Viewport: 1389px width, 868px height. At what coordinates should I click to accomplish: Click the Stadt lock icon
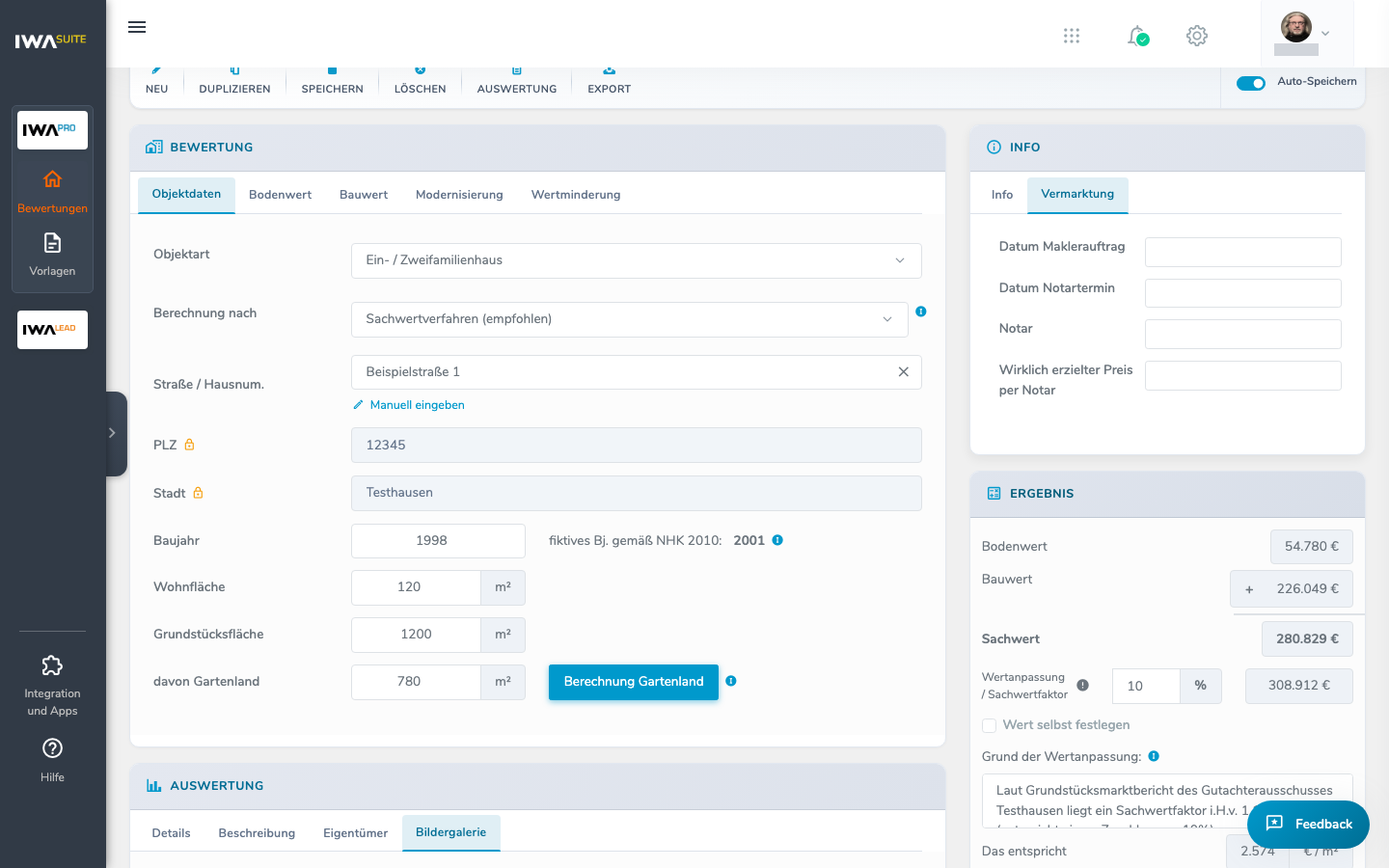198,493
